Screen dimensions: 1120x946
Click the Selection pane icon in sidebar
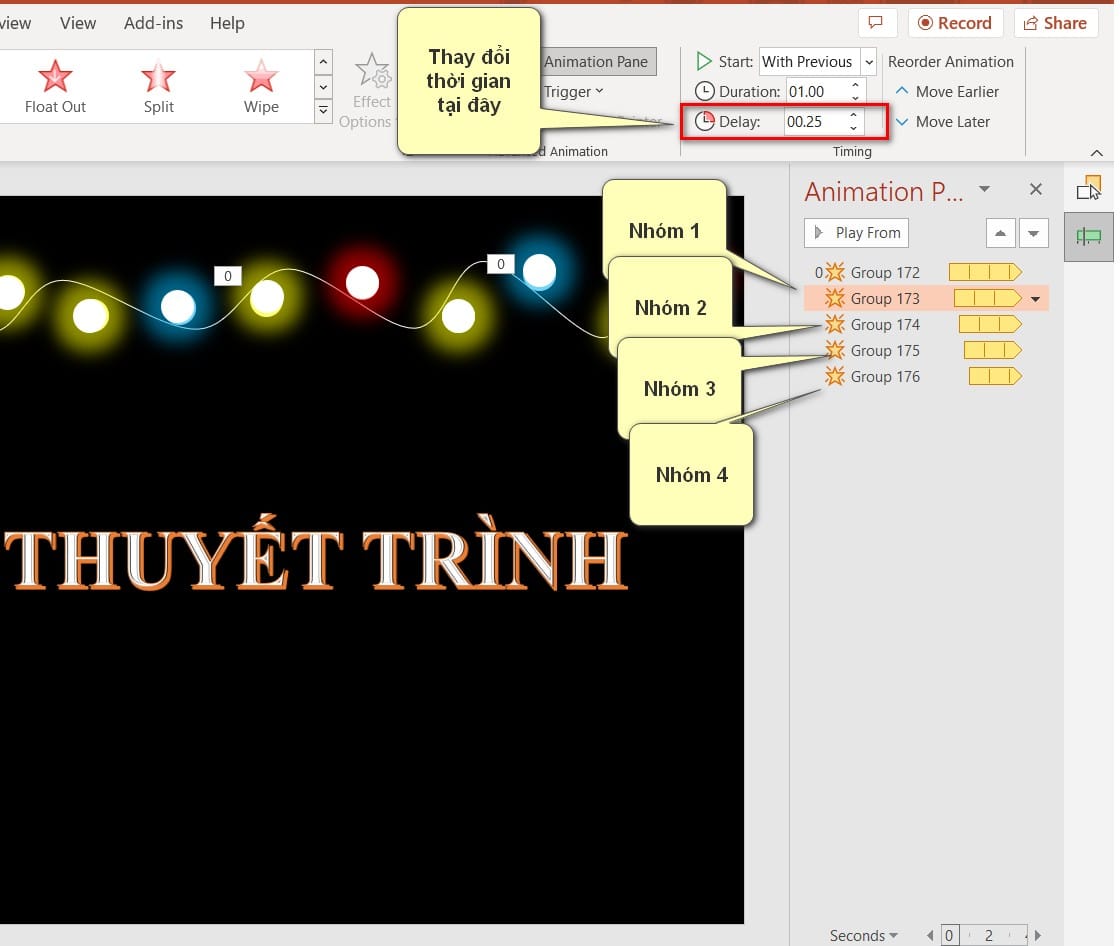1089,188
